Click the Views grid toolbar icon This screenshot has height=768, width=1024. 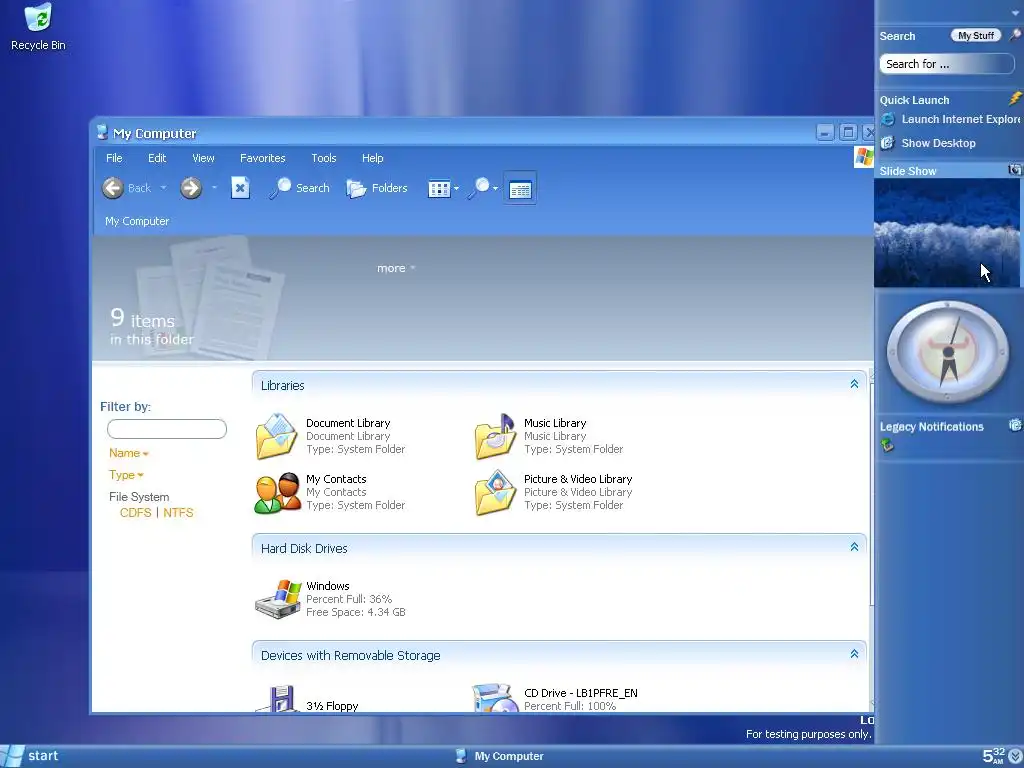click(438, 189)
